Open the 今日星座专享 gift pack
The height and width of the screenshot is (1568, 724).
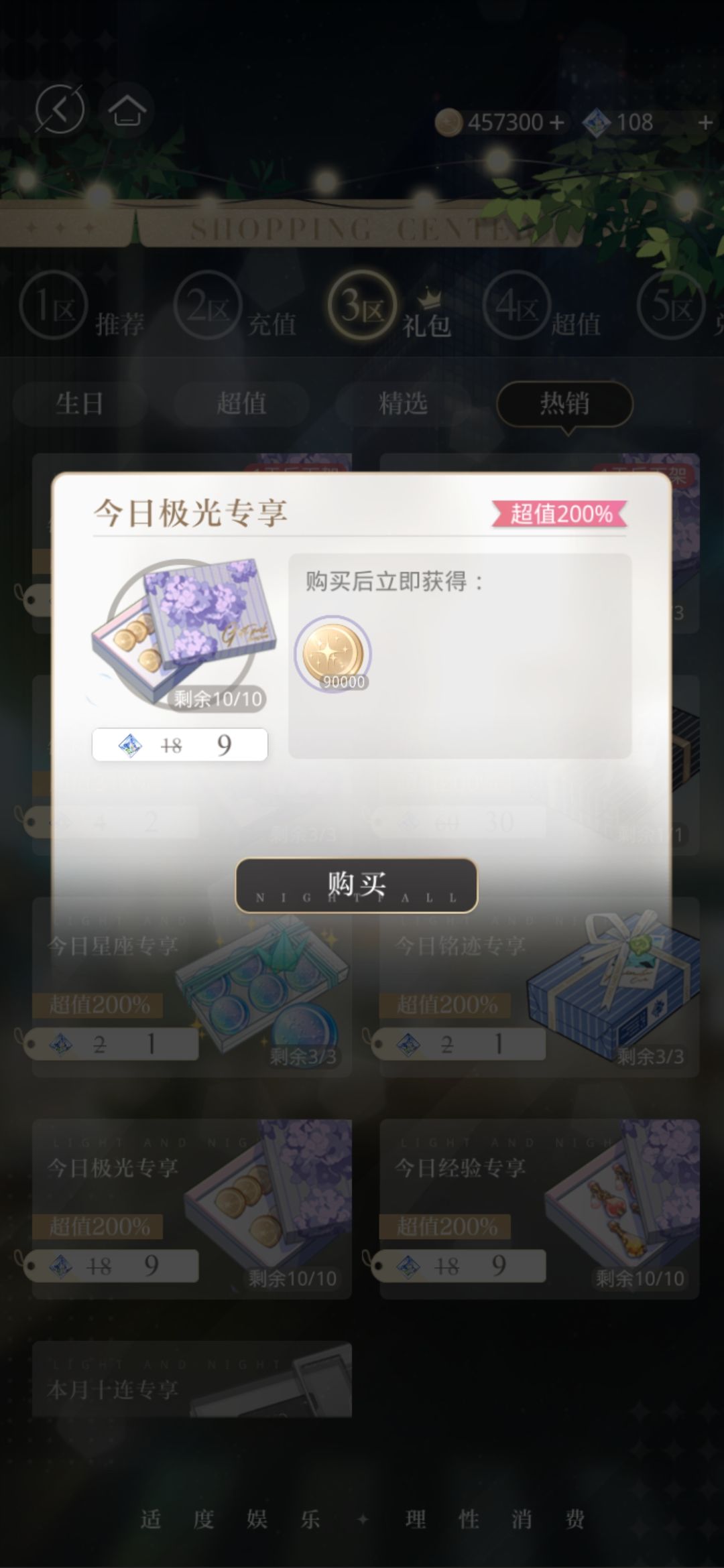[x=192, y=987]
